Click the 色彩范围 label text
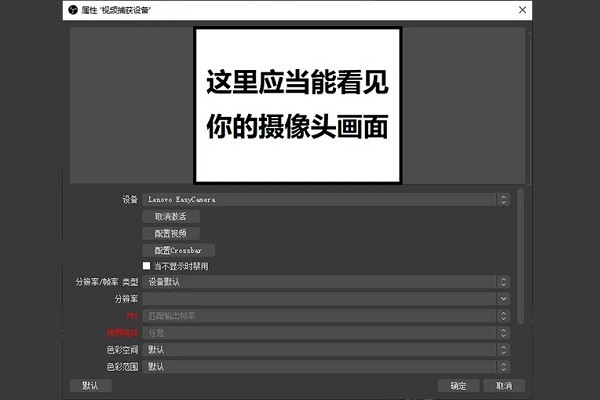 pos(122,367)
